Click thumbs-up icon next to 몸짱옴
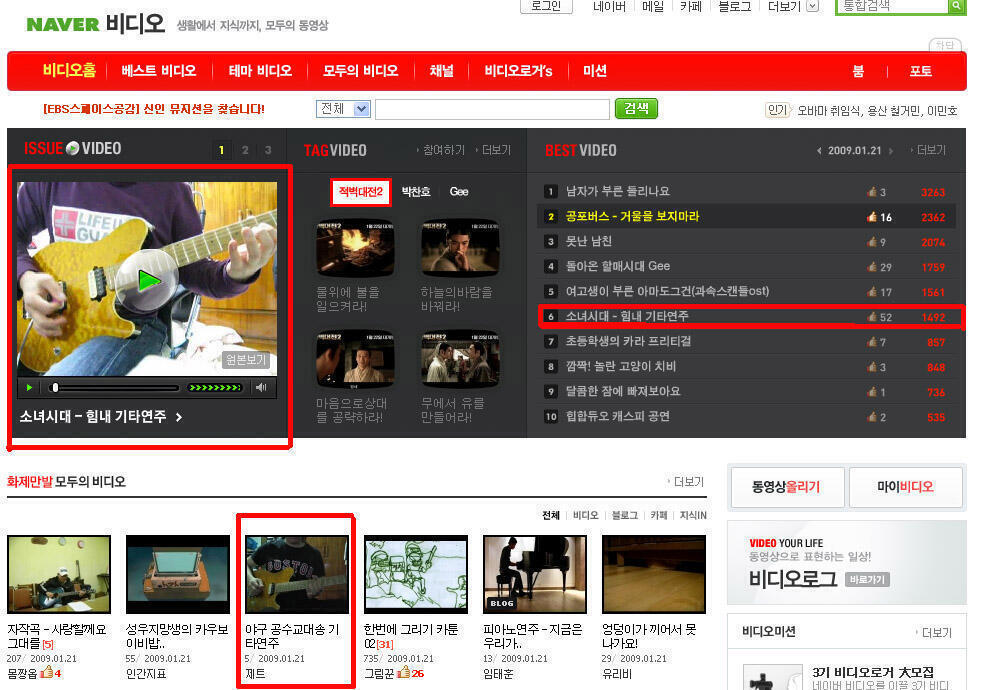988x690 pixels. coord(47,672)
